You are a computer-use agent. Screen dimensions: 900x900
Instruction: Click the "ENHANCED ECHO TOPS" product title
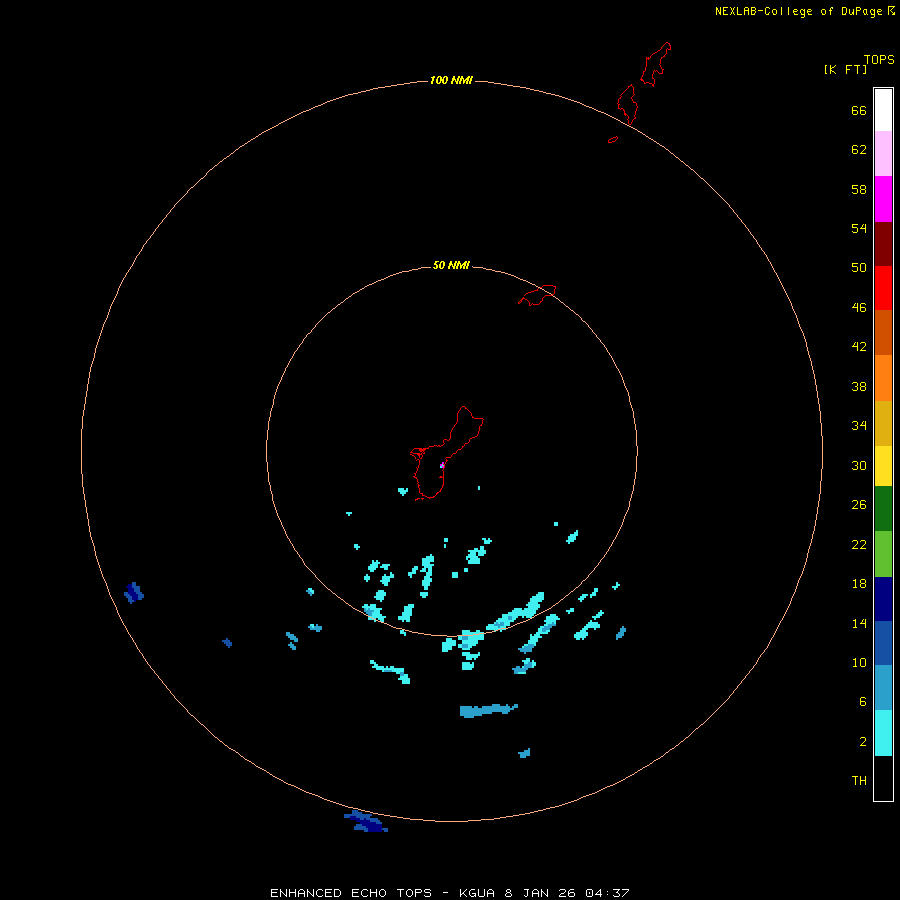(351, 893)
